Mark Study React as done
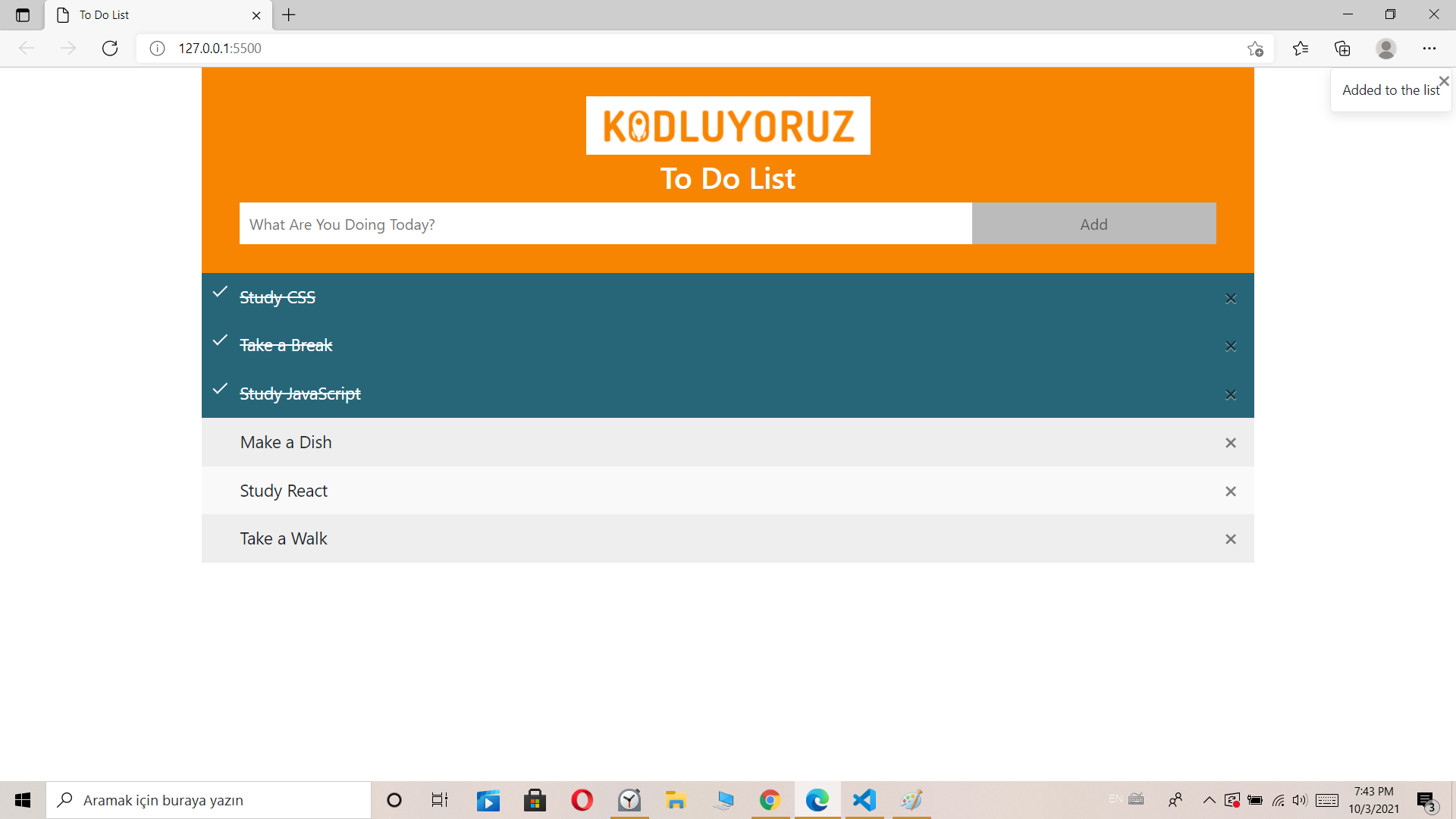 click(x=284, y=491)
